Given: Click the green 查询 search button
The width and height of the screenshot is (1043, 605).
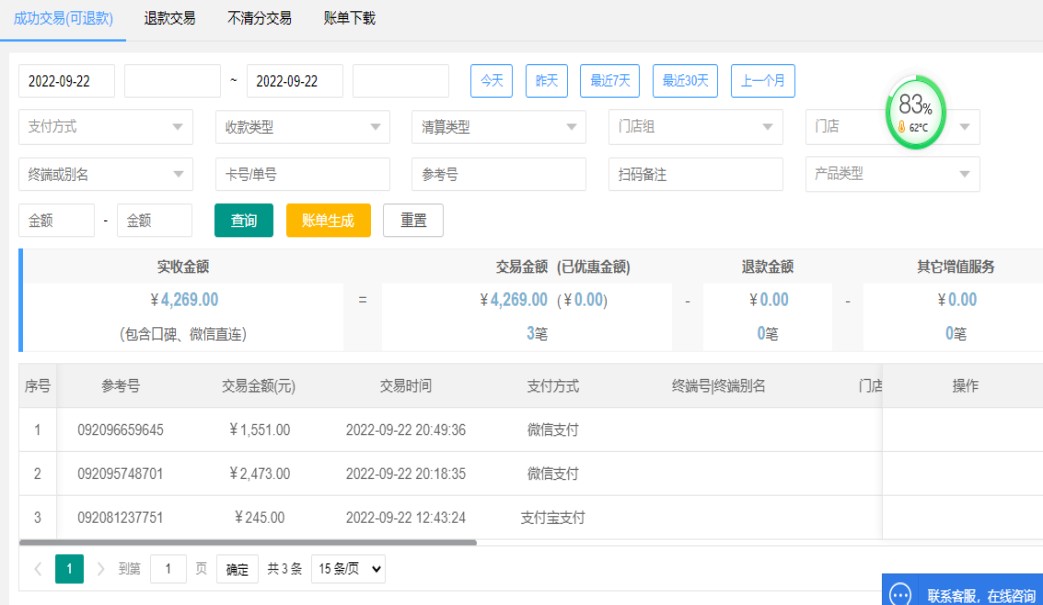Looking at the screenshot, I should (244, 221).
